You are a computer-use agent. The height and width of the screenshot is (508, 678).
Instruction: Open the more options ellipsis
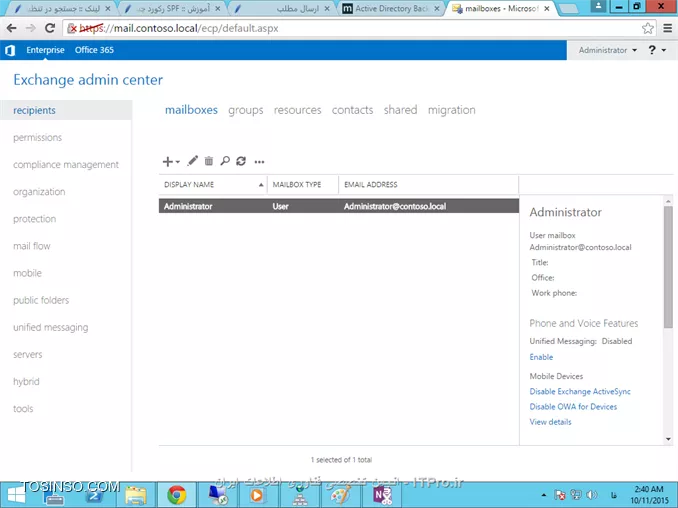(259, 162)
